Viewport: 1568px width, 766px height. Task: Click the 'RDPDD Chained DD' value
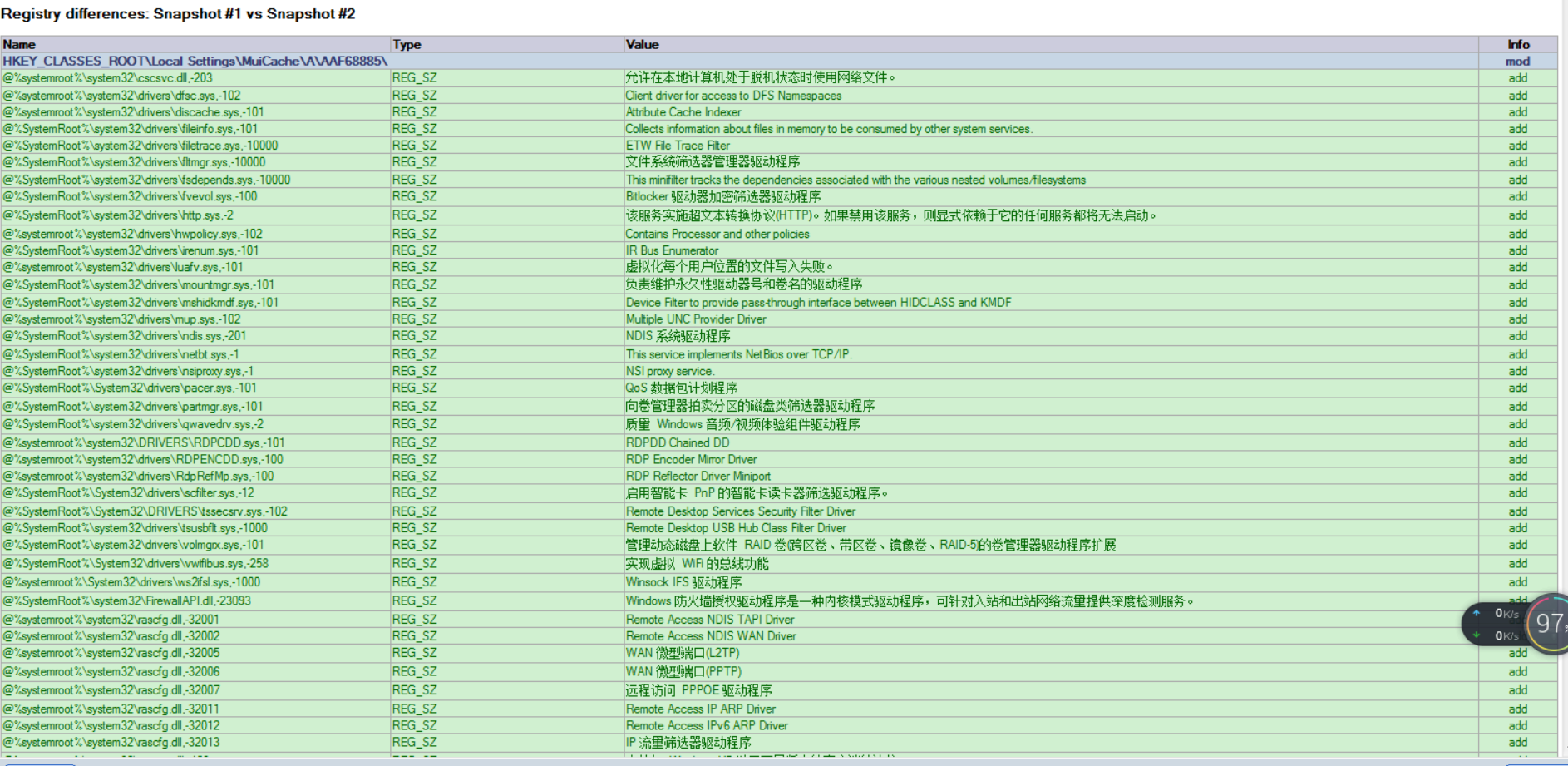pyautogui.click(x=678, y=442)
